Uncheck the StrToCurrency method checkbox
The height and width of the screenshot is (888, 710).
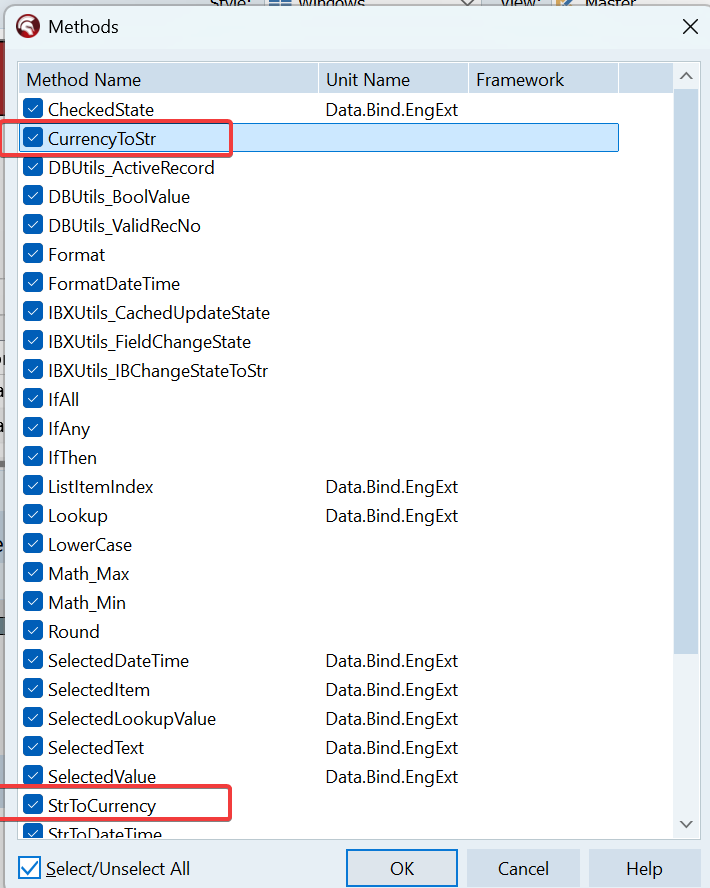coord(33,805)
